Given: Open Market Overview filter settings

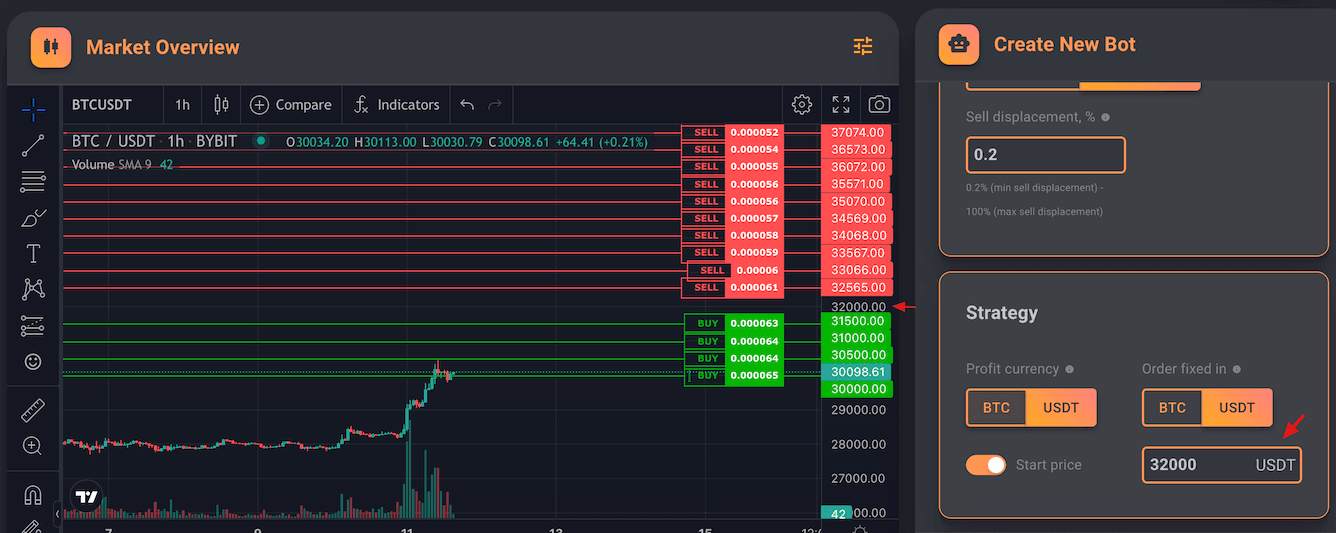Looking at the screenshot, I should [863, 46].
